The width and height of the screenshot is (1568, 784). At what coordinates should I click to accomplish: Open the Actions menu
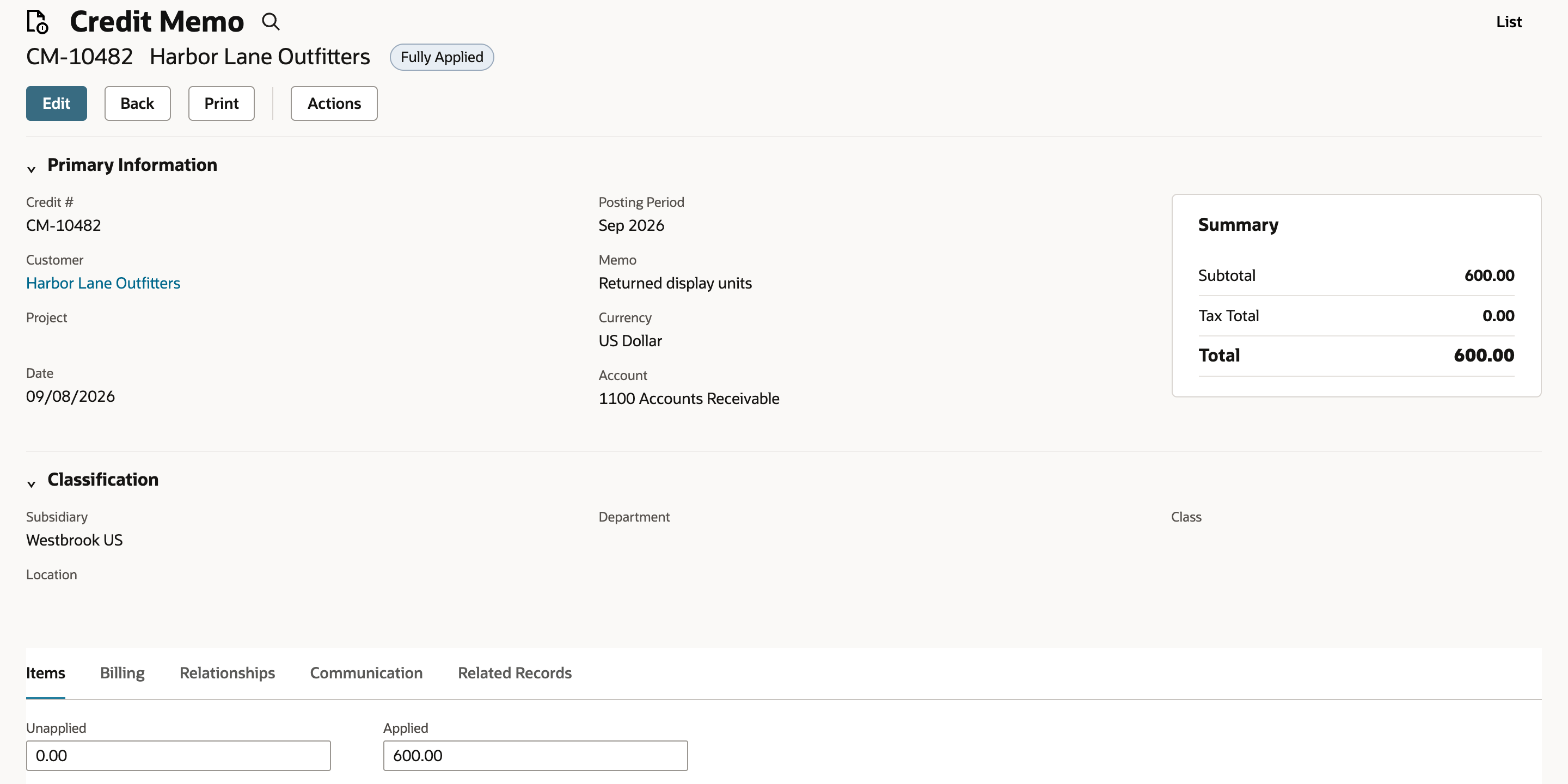tap(334, 103)
